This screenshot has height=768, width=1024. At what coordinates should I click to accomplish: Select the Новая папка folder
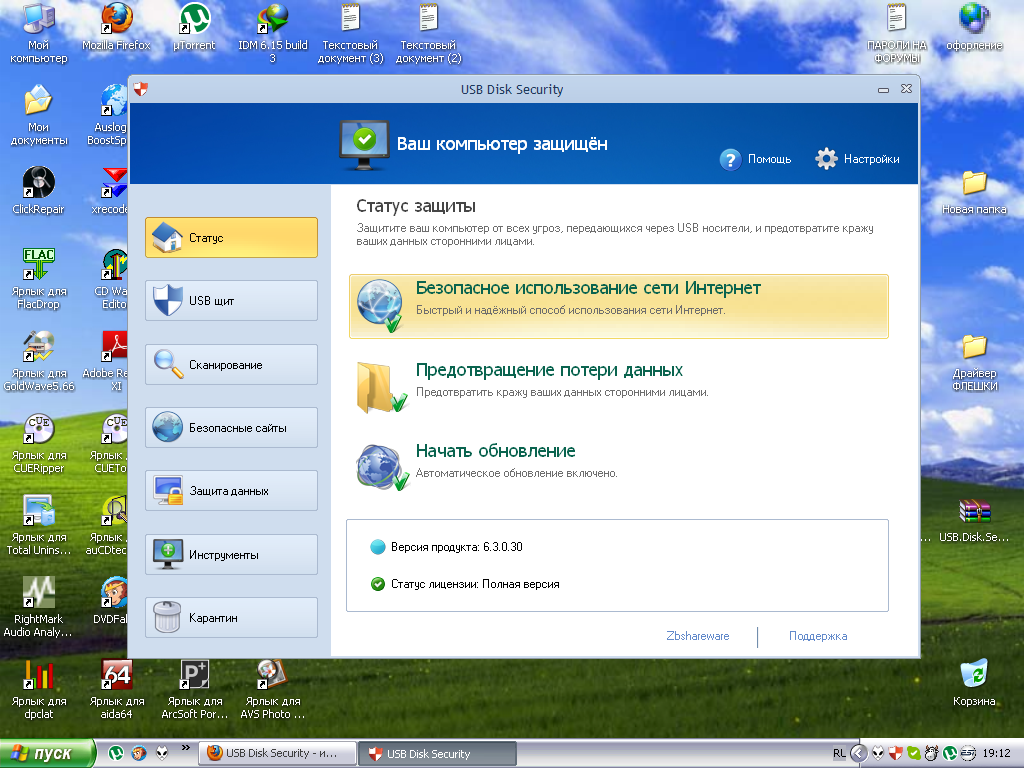[x=974, y=192]
